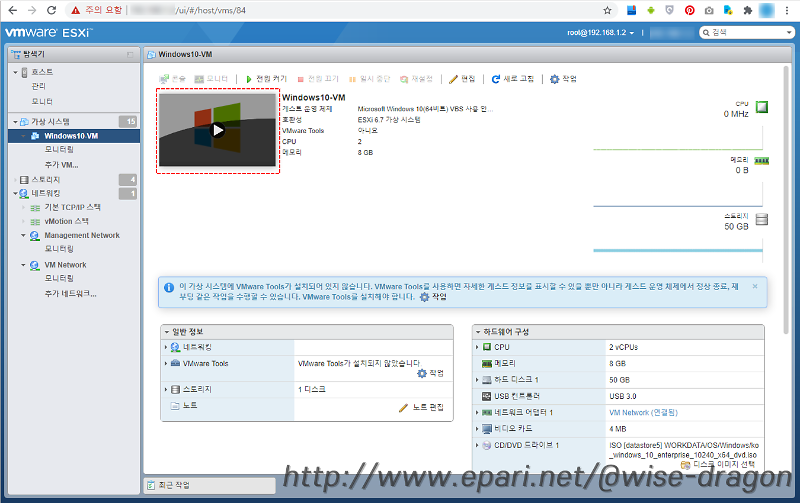Open 작업 gear menu in toolbar

click(563, 79)
